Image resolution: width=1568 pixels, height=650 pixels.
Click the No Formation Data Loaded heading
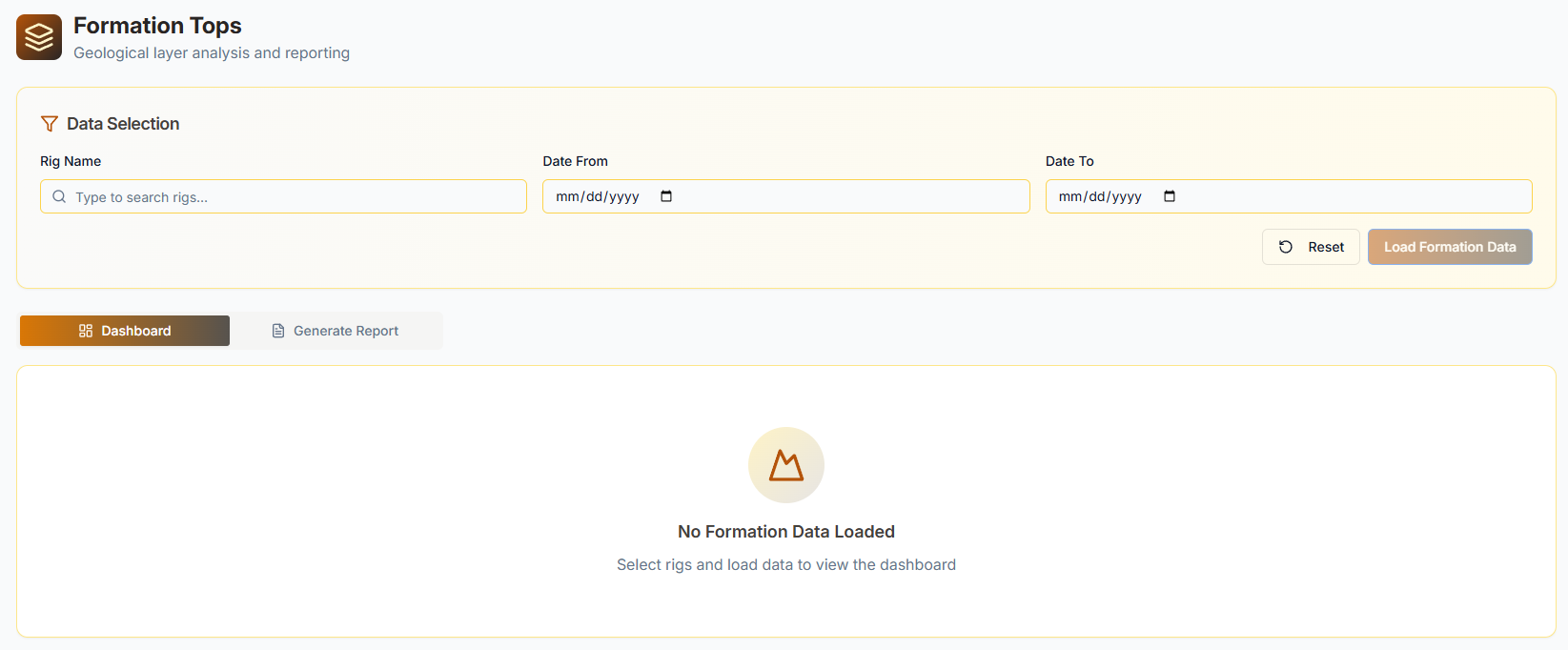pyautogui.click(x=786, y=532)
